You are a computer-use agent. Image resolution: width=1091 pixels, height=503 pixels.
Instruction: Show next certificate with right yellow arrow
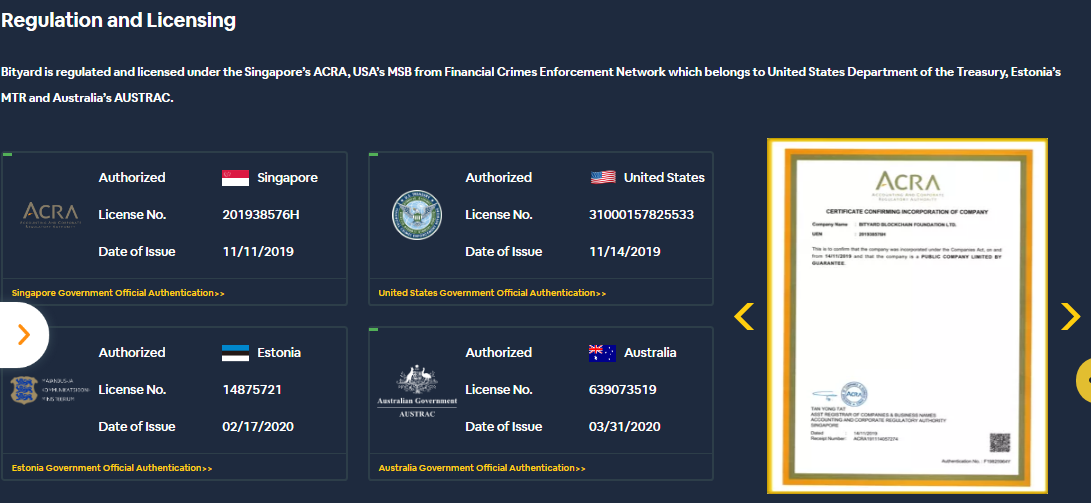coord(1069,316)
